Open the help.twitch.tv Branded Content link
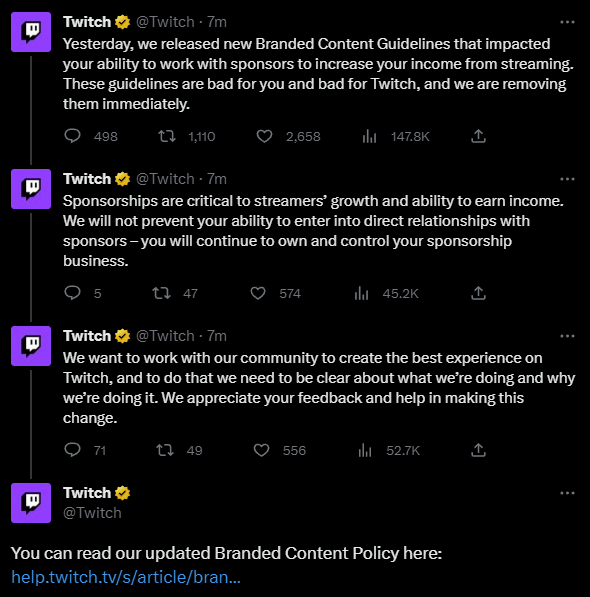Viewport: 590px width, 597px height. (126, 577)
